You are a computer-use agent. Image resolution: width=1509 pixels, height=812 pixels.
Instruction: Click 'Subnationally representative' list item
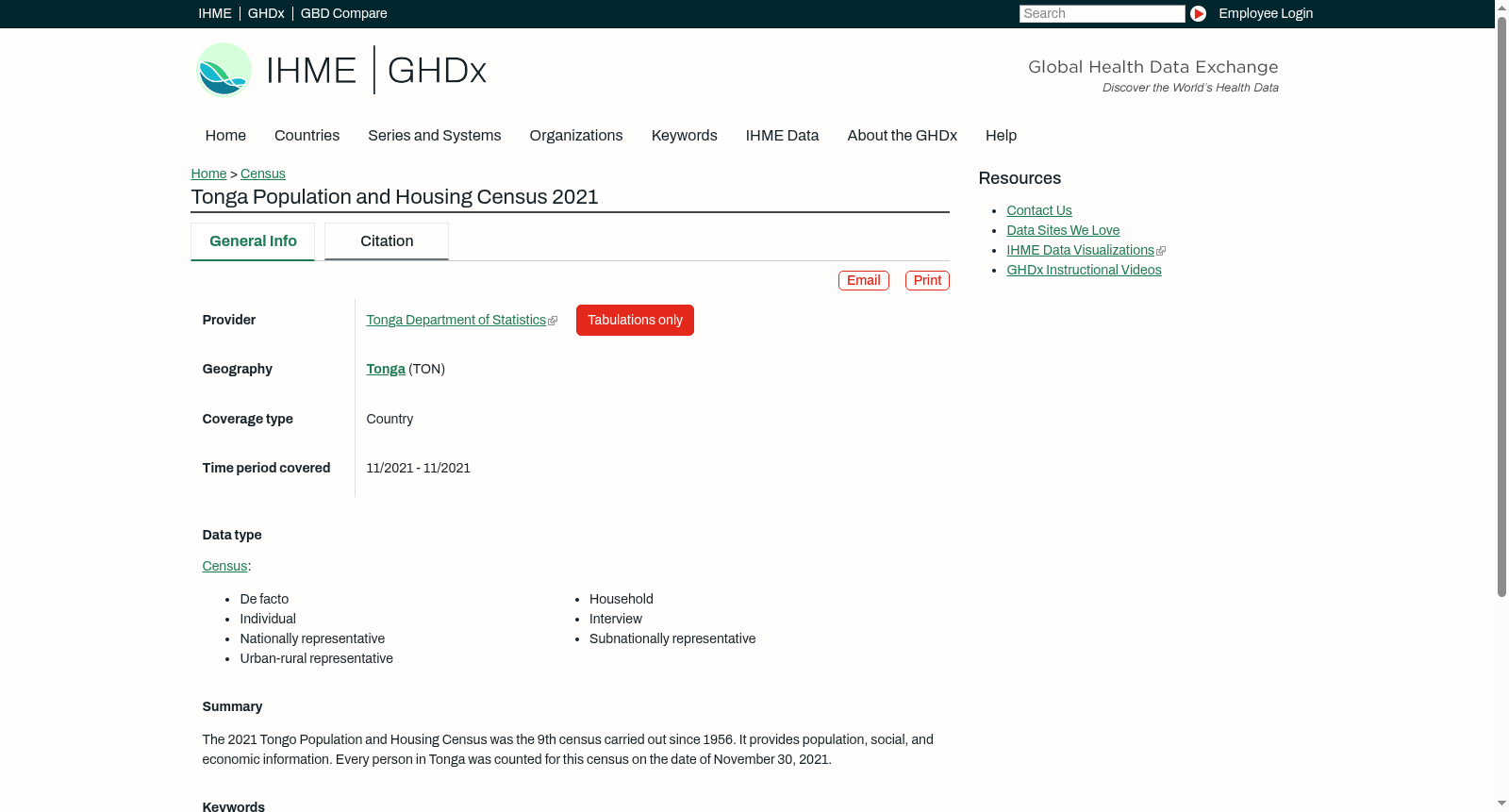pos(672,638)
